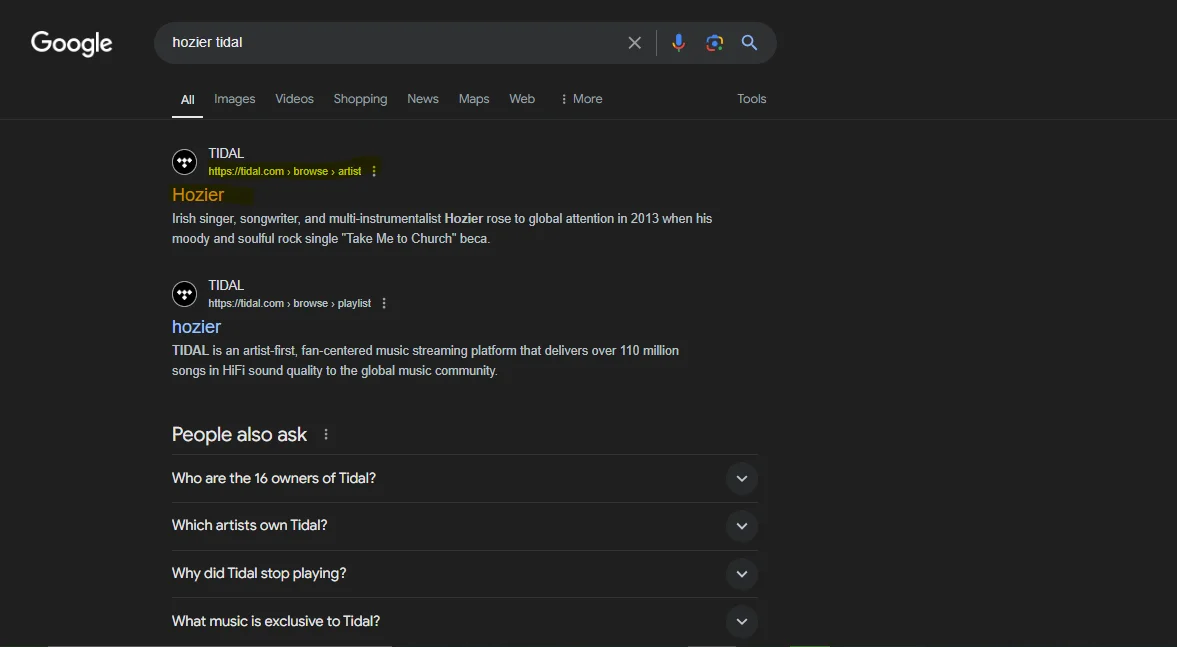The width and height of the screenshot is (1177, 647).
Task: Select the All results tab
Action: pos(188,99)
